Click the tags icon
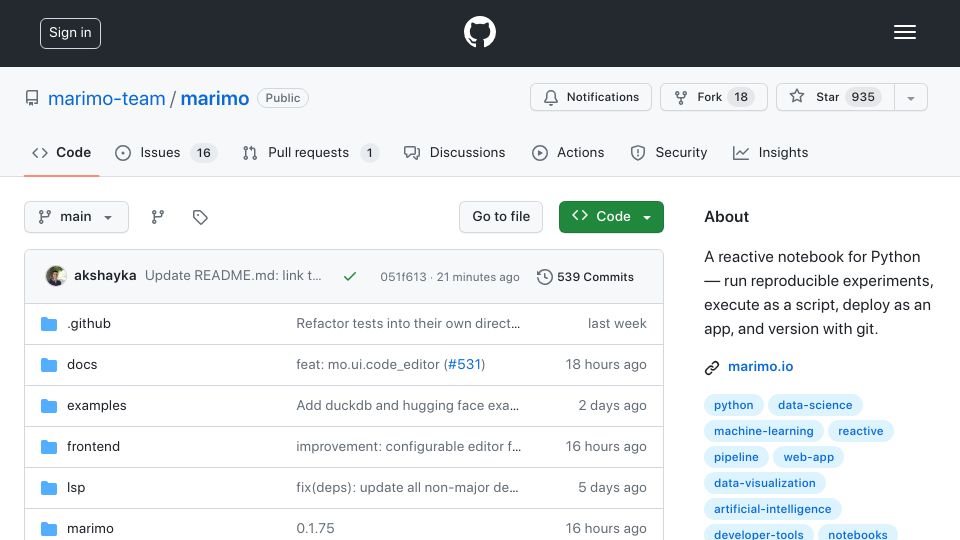Screen dimensions: 960x540 tap(200, 217)
